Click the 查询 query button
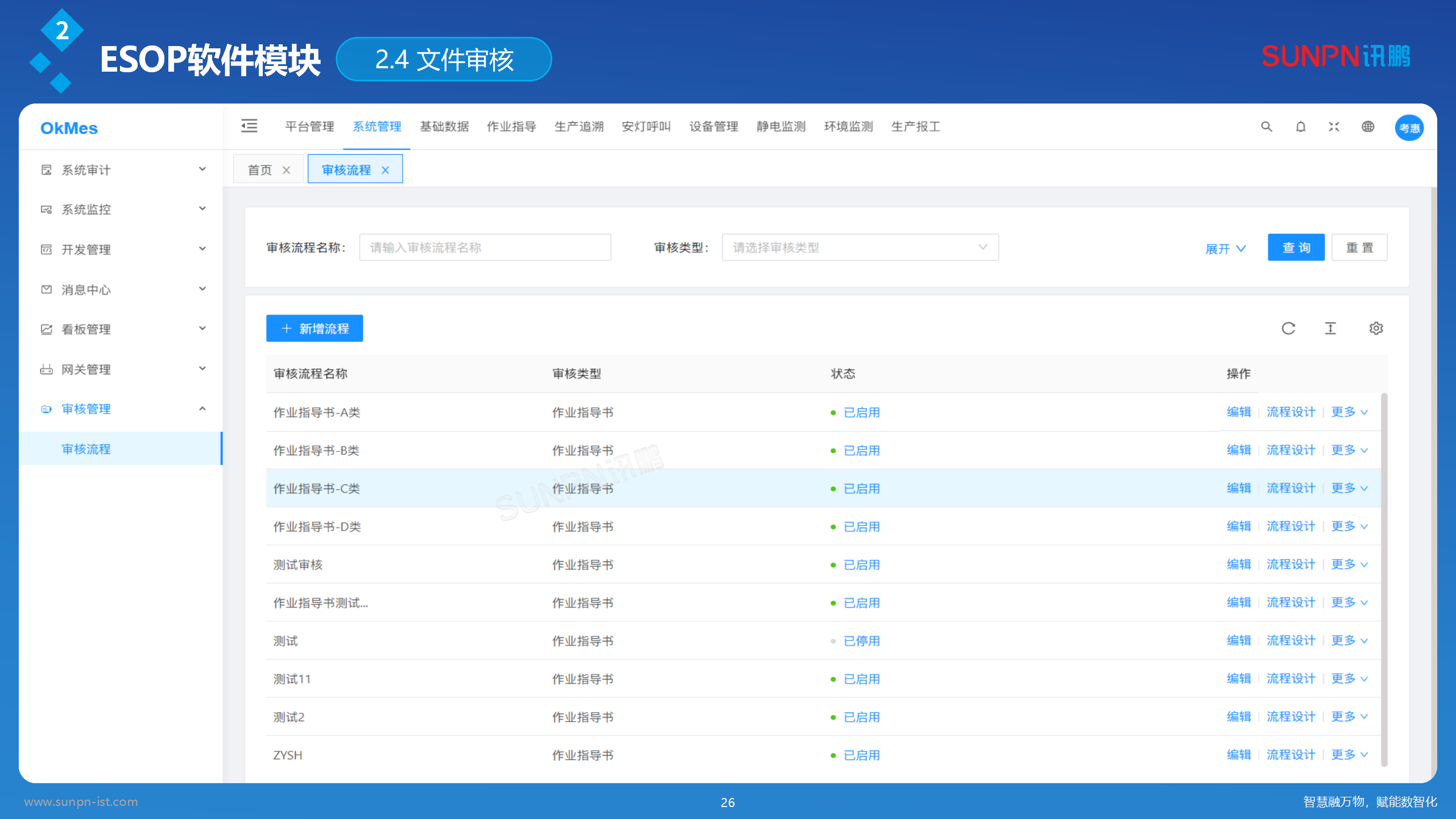Viewport: 1456px width, 819px height. pos(1296,247)
